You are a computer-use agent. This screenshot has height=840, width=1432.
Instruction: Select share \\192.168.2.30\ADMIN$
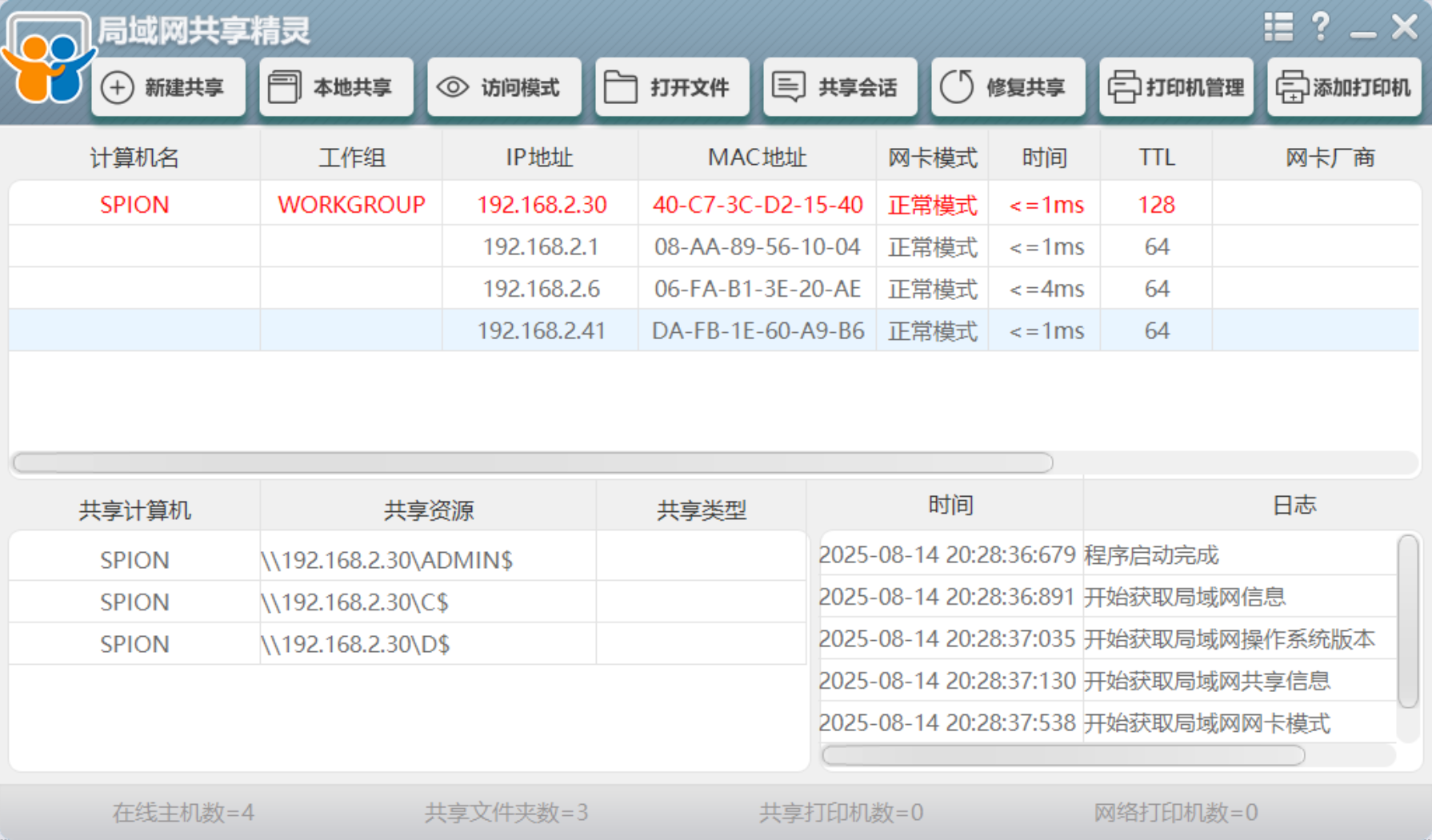click(386, 560)
